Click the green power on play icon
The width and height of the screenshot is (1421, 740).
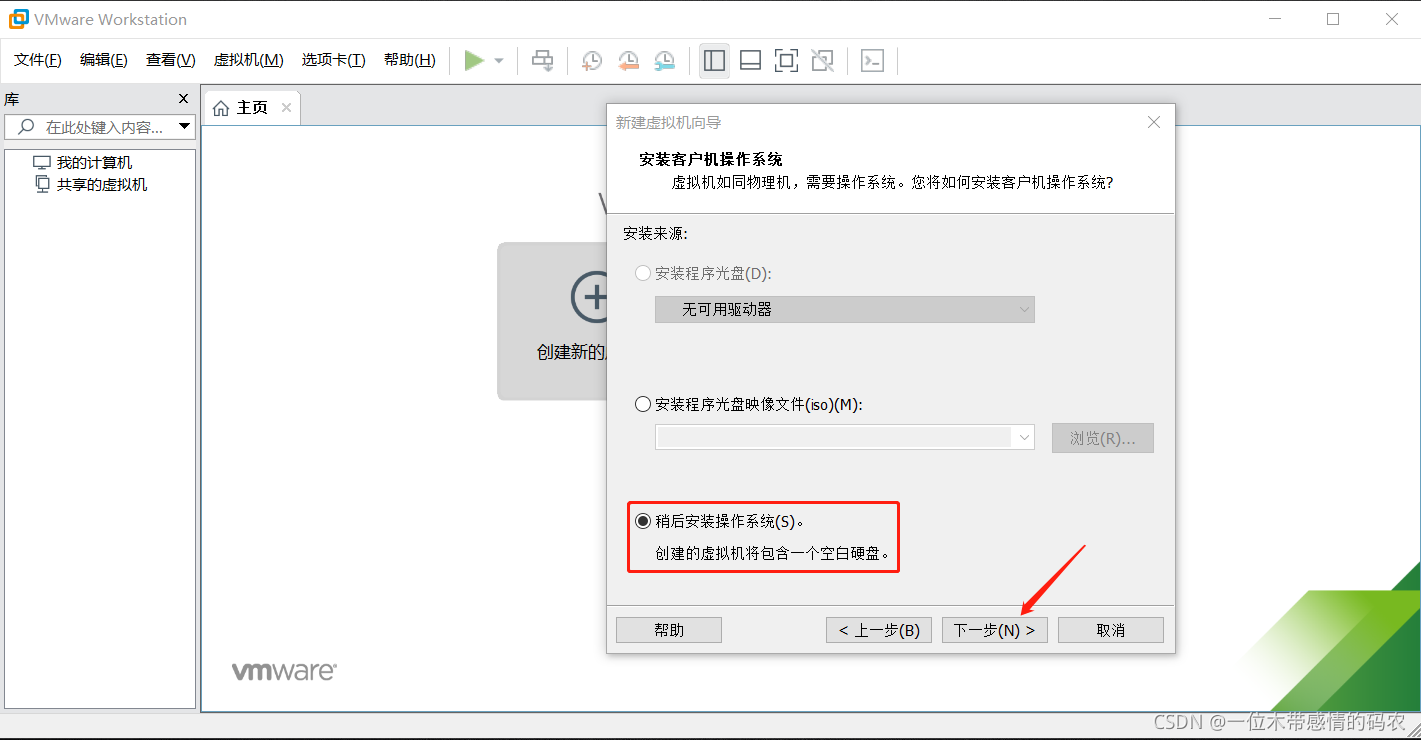click(474, 61)
